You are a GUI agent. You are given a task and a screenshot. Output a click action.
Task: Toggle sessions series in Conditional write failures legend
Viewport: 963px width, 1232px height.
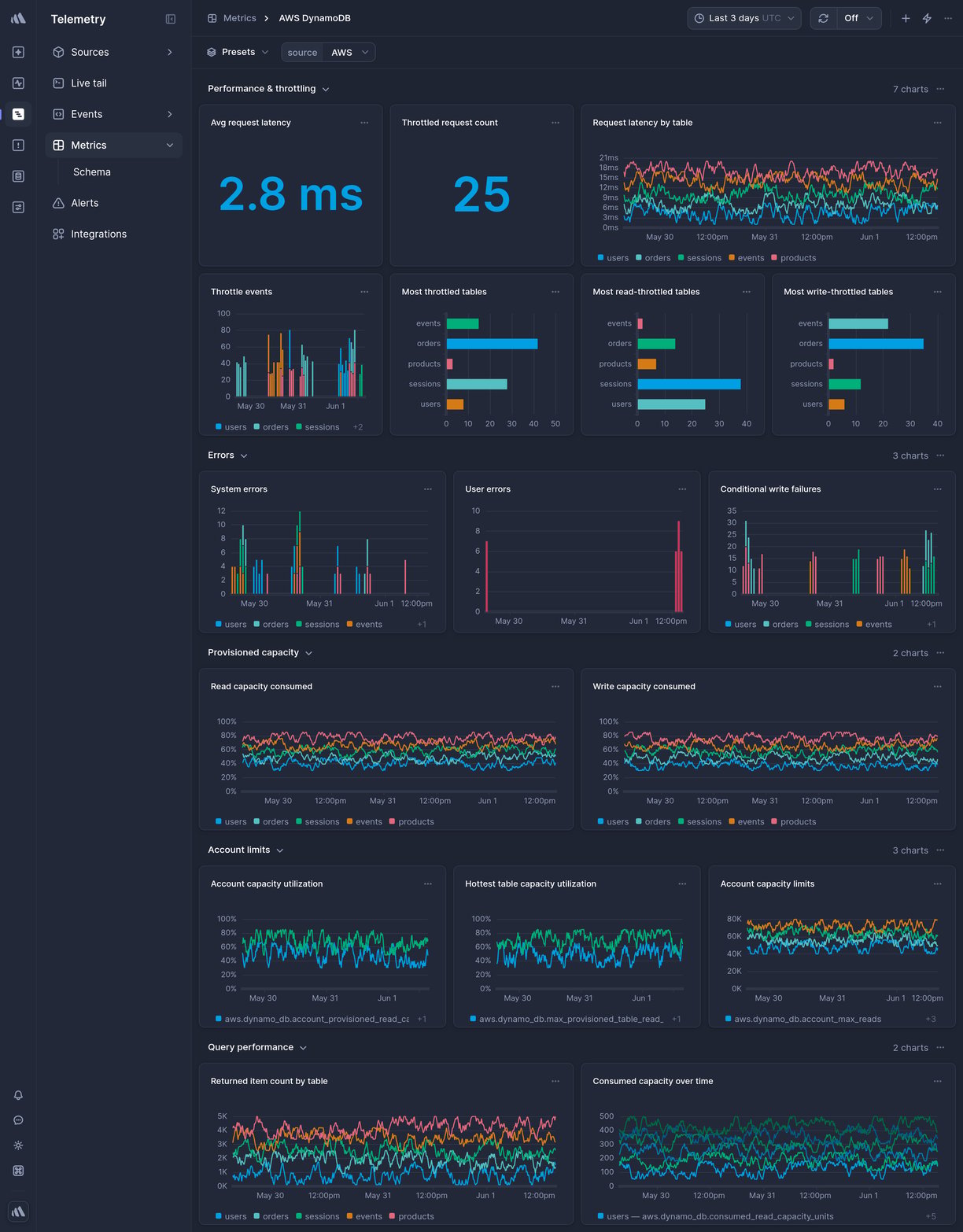coord(827,625)
